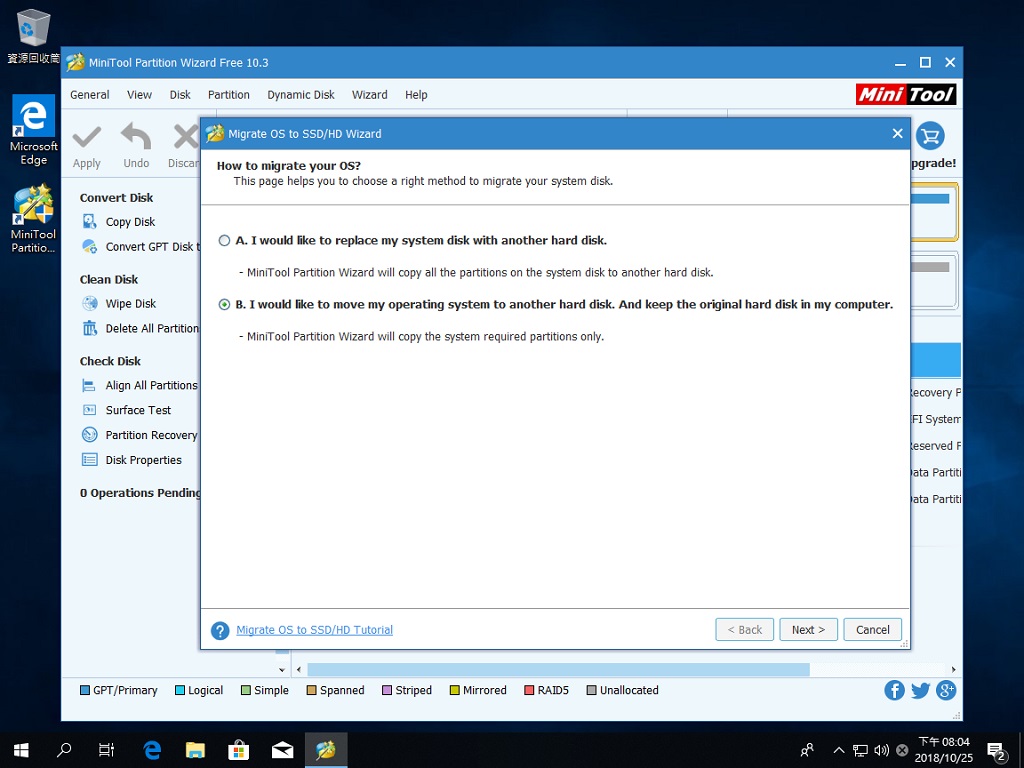This screenshot has width=1024, height=768.
Task: Open the taskbar search icon
Action: (64, 750)
